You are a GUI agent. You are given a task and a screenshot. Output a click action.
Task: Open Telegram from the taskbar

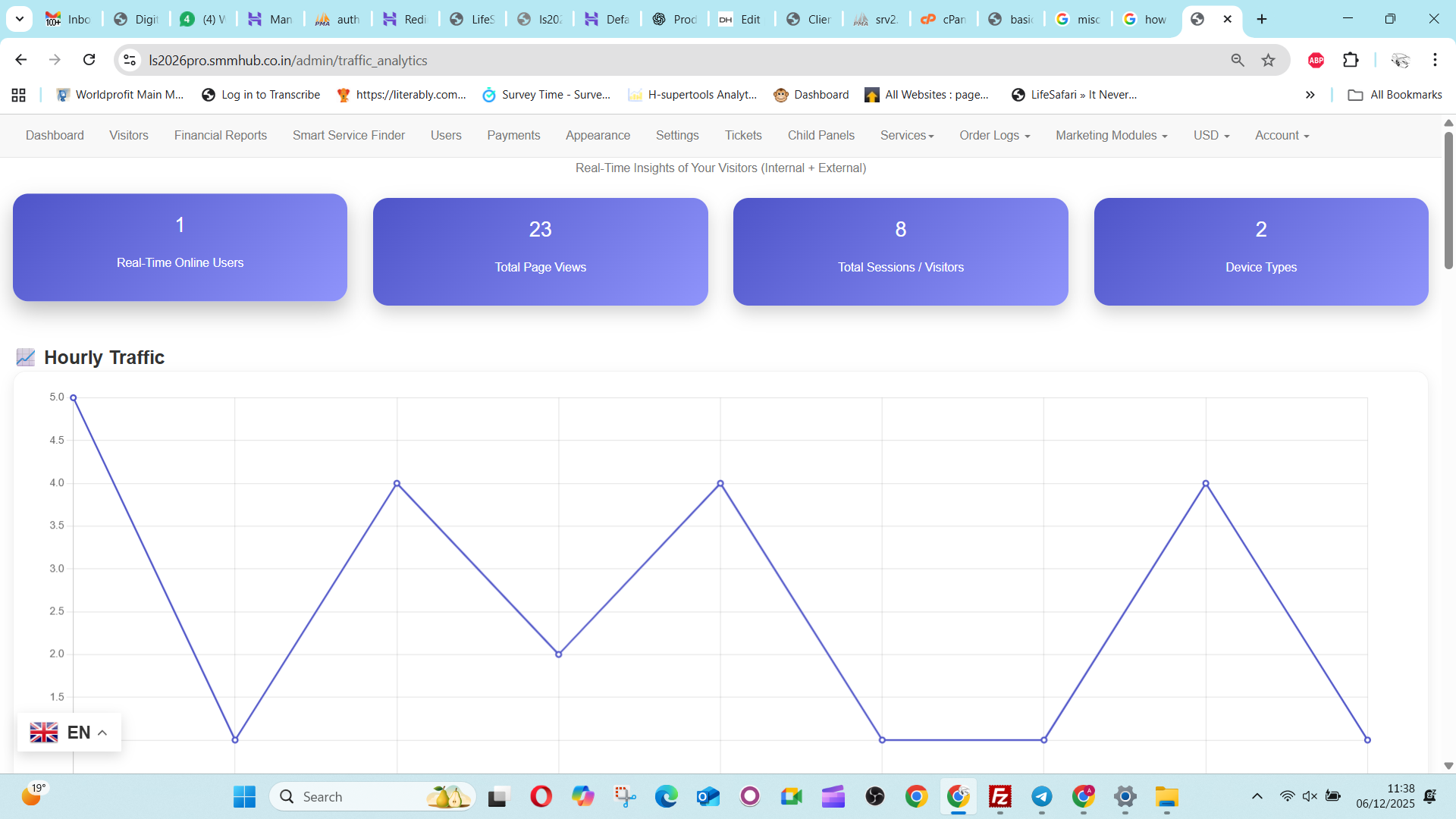1042,797
